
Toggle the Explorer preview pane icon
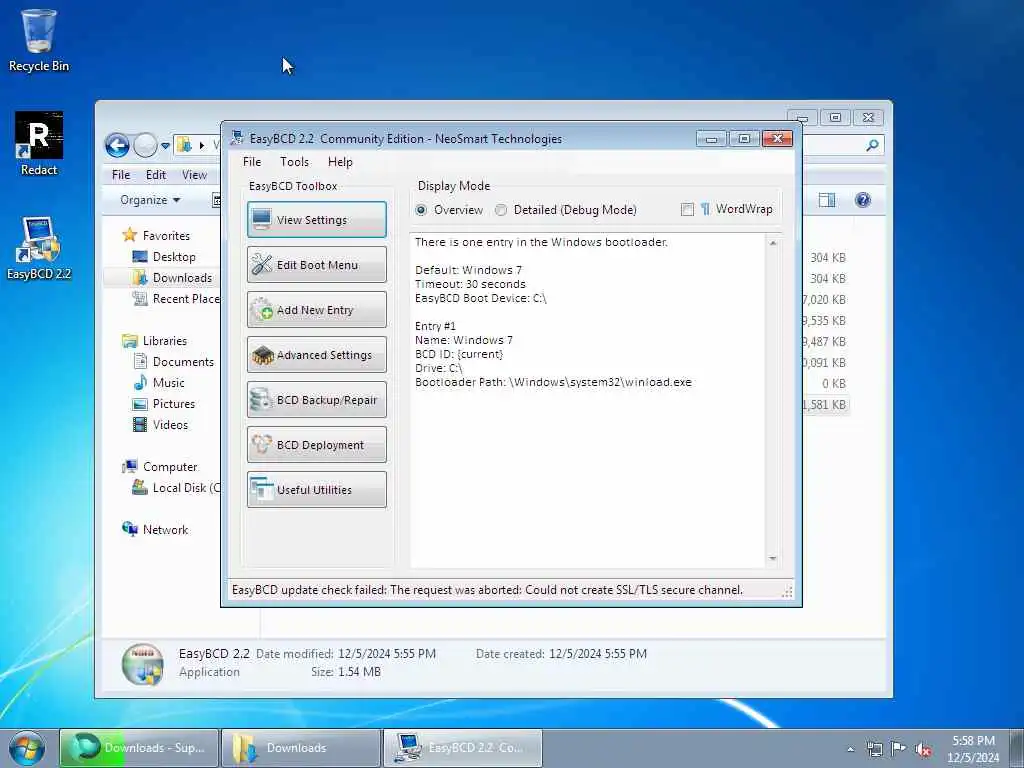[827, 200]
